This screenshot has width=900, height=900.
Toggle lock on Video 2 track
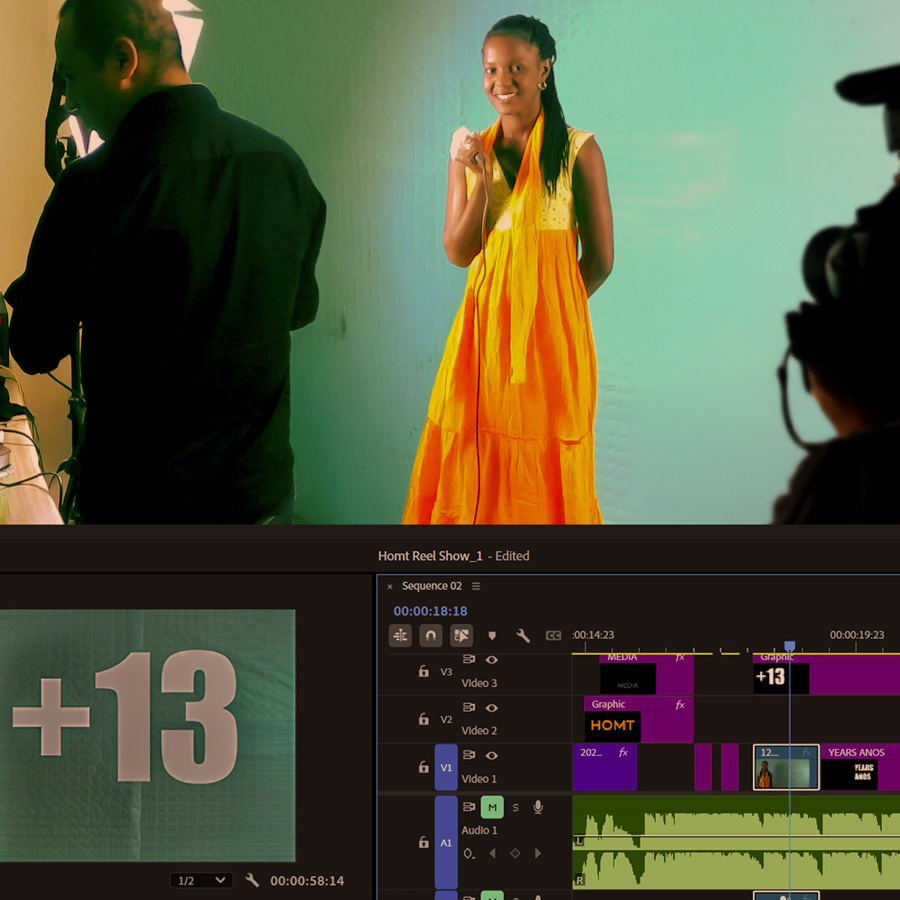[x=424, y=719]
